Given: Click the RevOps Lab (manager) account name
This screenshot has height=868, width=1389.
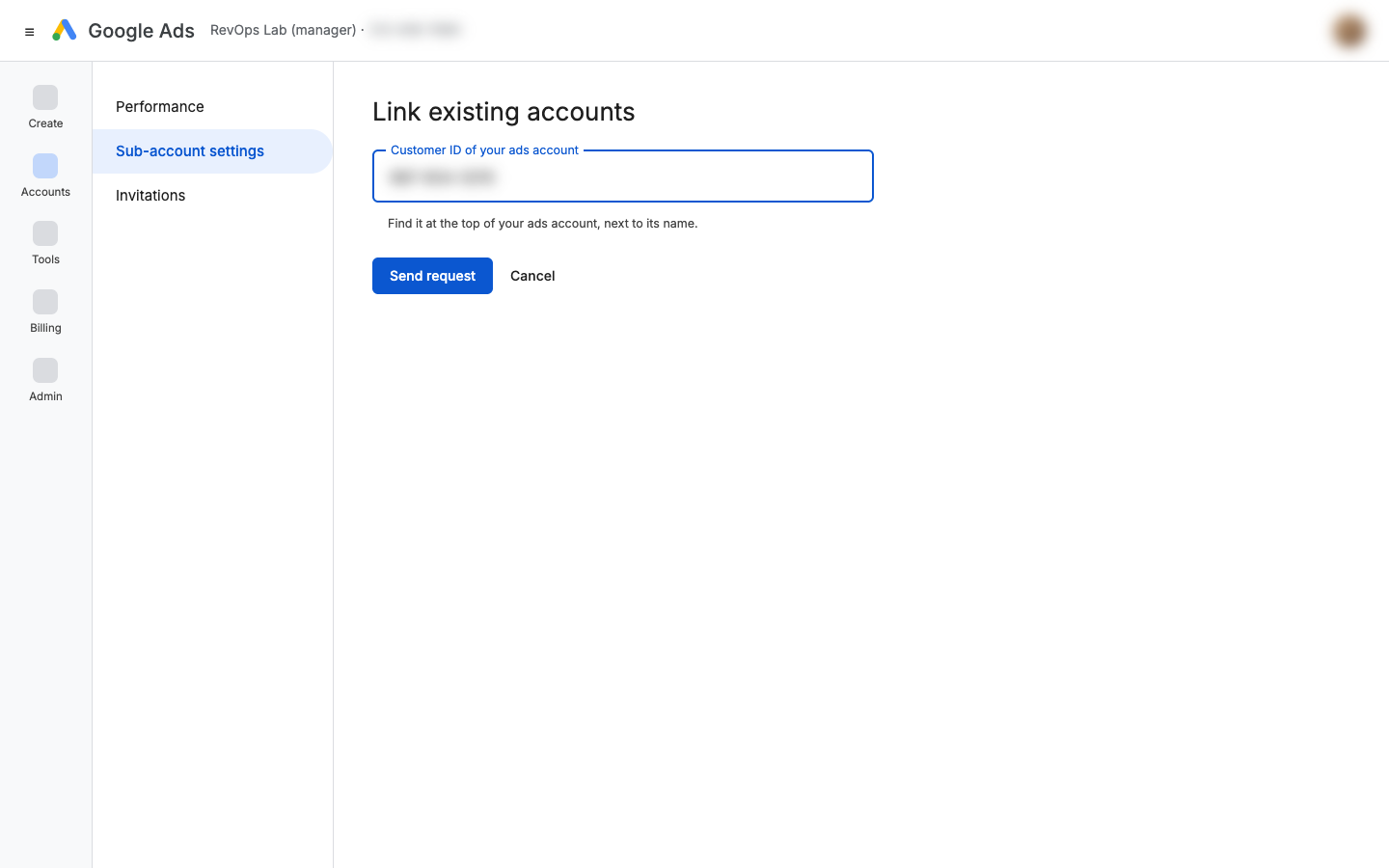Looking at the screenshot, I should click(284, 30).
